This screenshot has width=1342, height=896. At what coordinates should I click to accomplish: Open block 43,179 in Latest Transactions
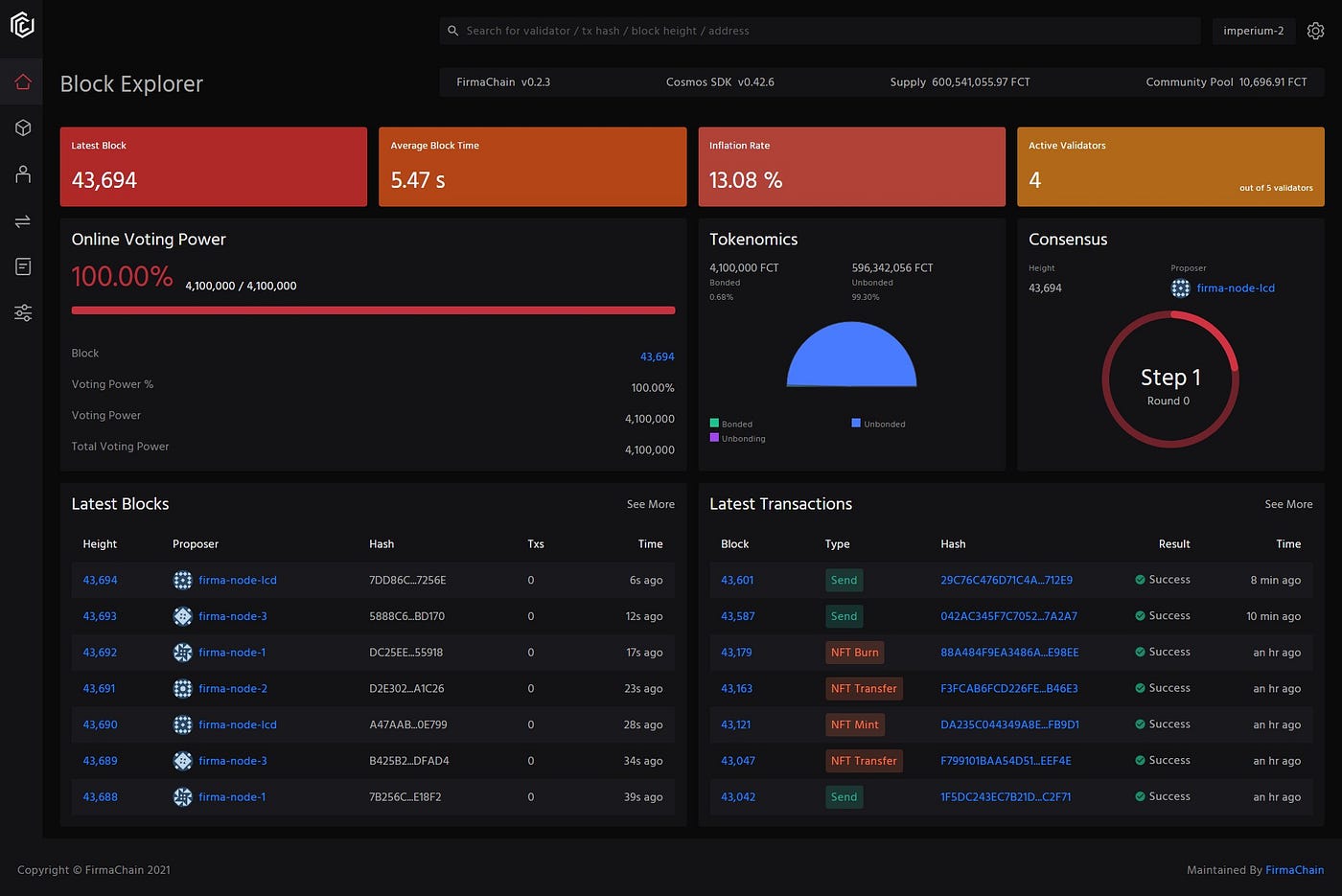[736, 653]
